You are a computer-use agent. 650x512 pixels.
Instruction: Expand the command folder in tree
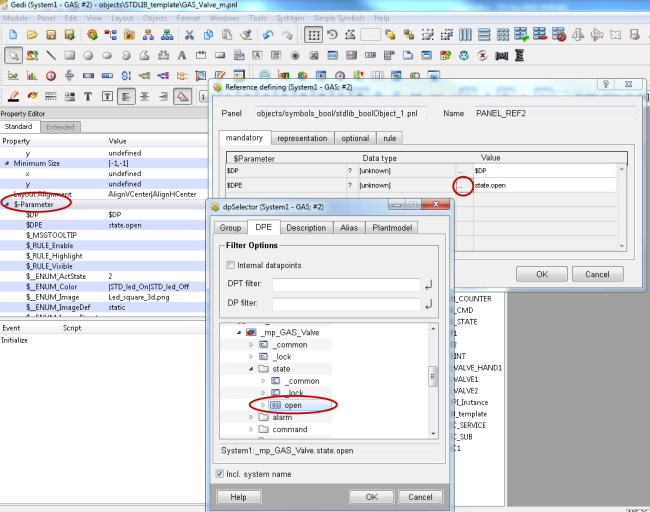click(251, 430)
